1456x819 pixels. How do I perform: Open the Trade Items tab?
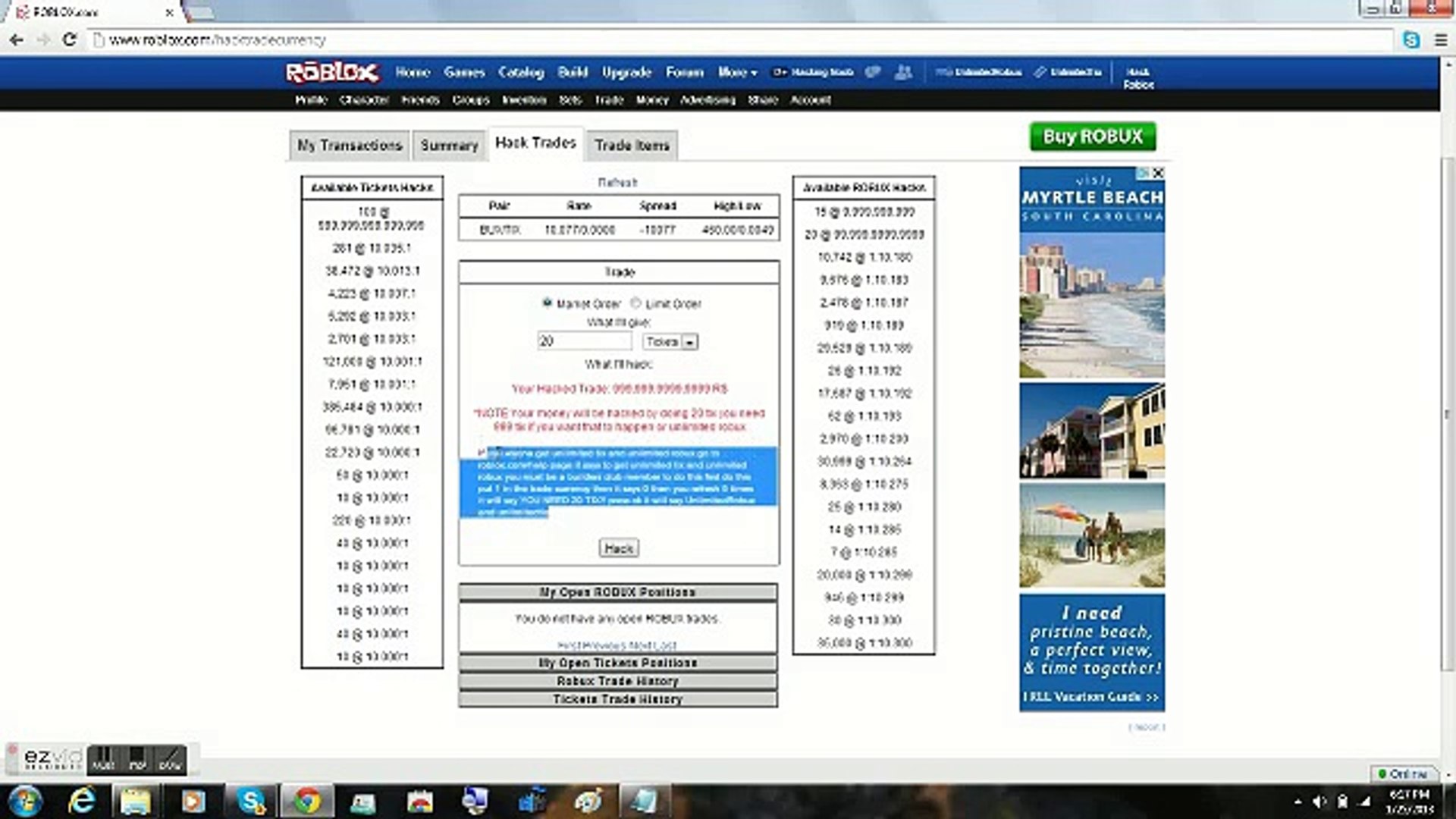631,145
